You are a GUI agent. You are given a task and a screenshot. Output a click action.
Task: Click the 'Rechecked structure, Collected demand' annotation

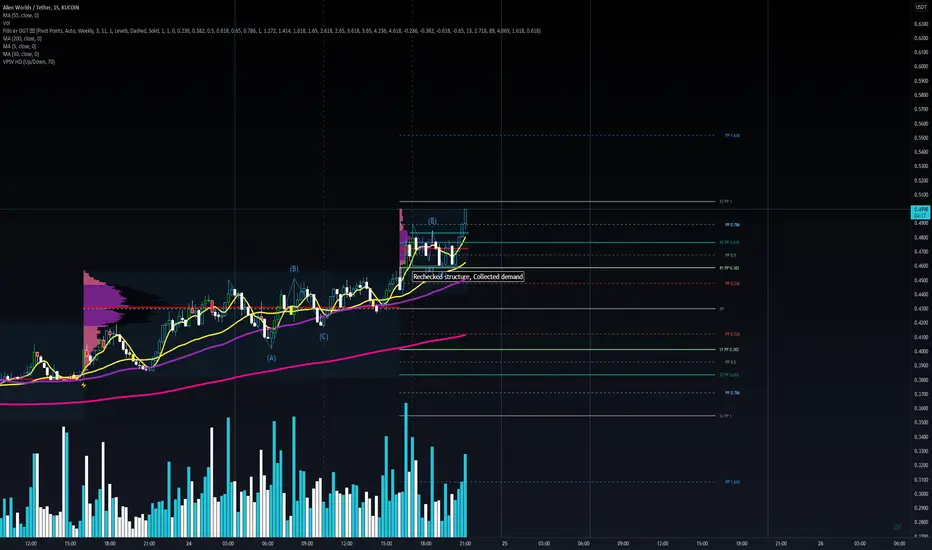click(x=468, y=276)
